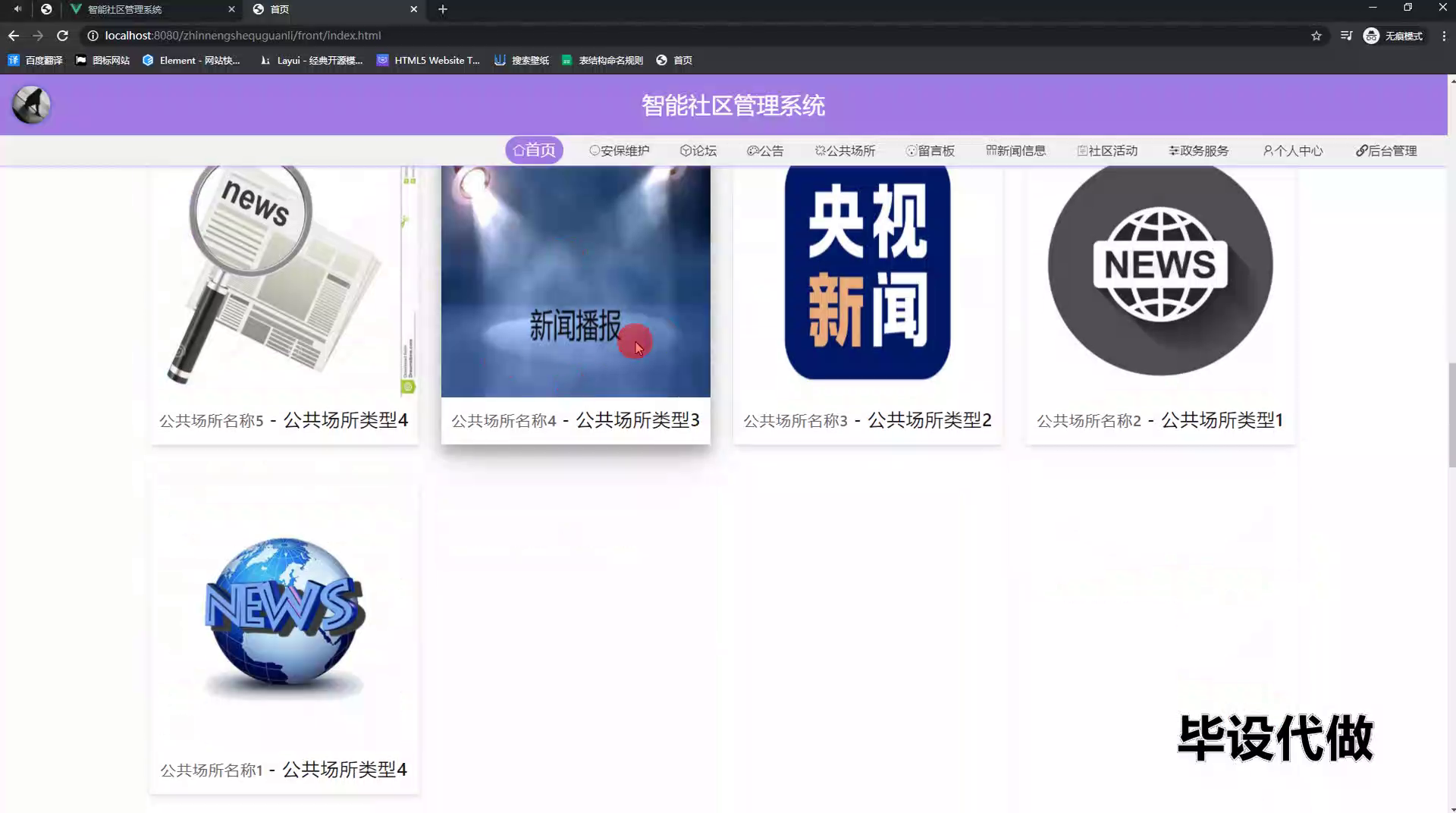The width and height of the screenshot is (1456, 813).
Task: Click the scrollbar down arrow
Action: (1451, 808)
